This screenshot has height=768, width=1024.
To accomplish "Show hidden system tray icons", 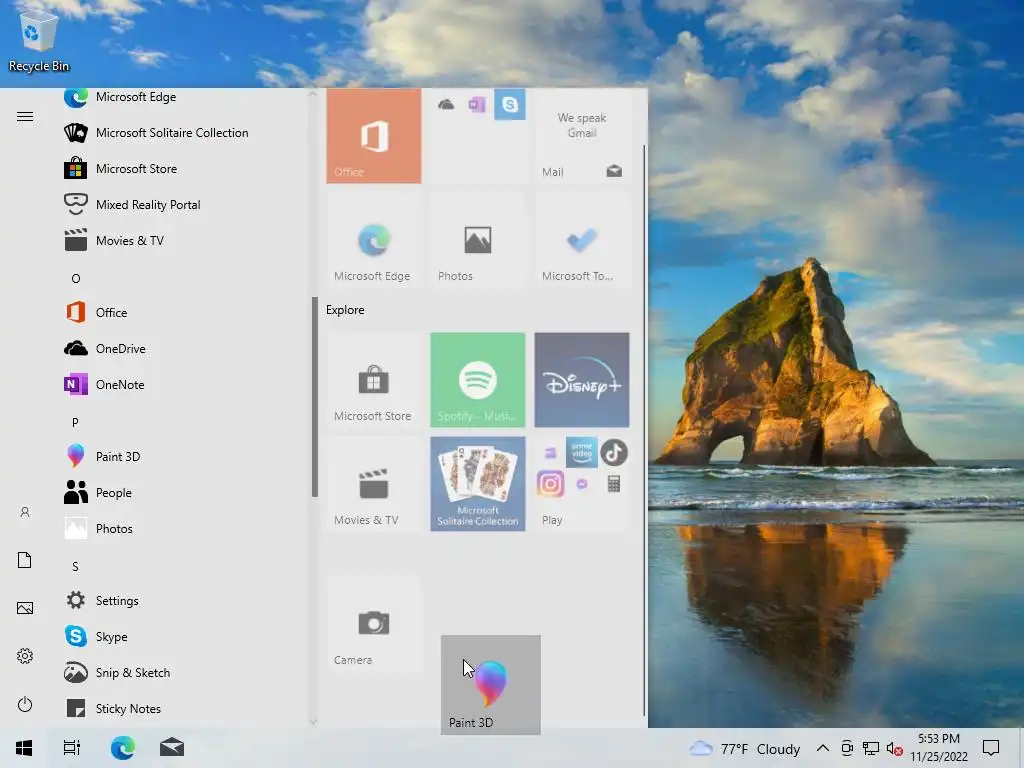I will 823,748.
